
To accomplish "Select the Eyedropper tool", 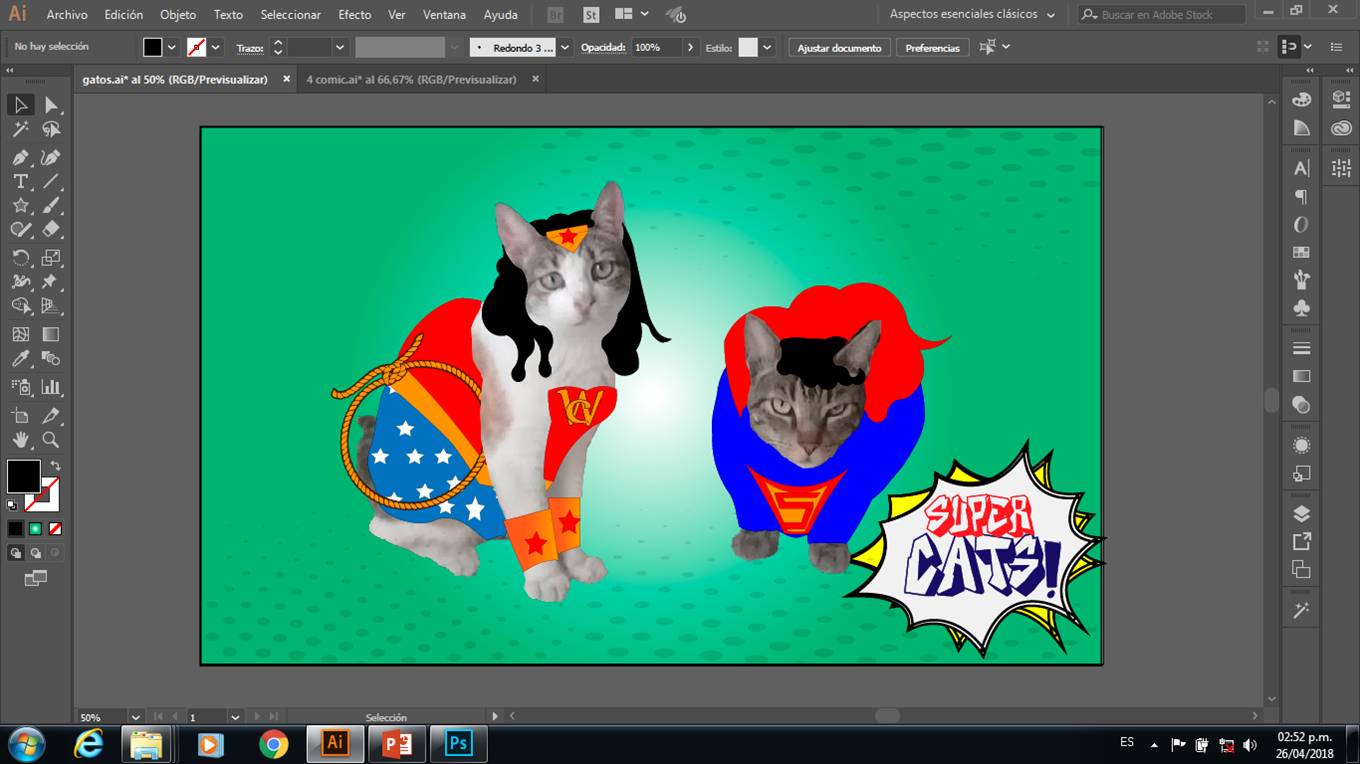I will pyautogui.click(x=20, y=359).
